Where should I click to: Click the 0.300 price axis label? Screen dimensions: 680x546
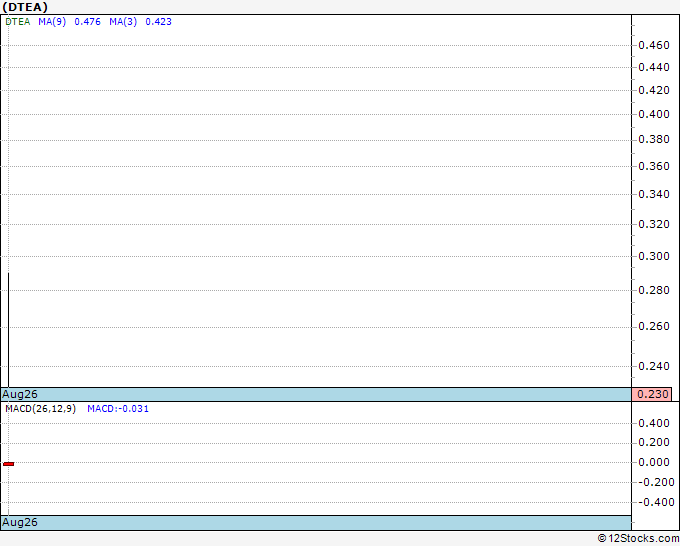pos(654,256)
